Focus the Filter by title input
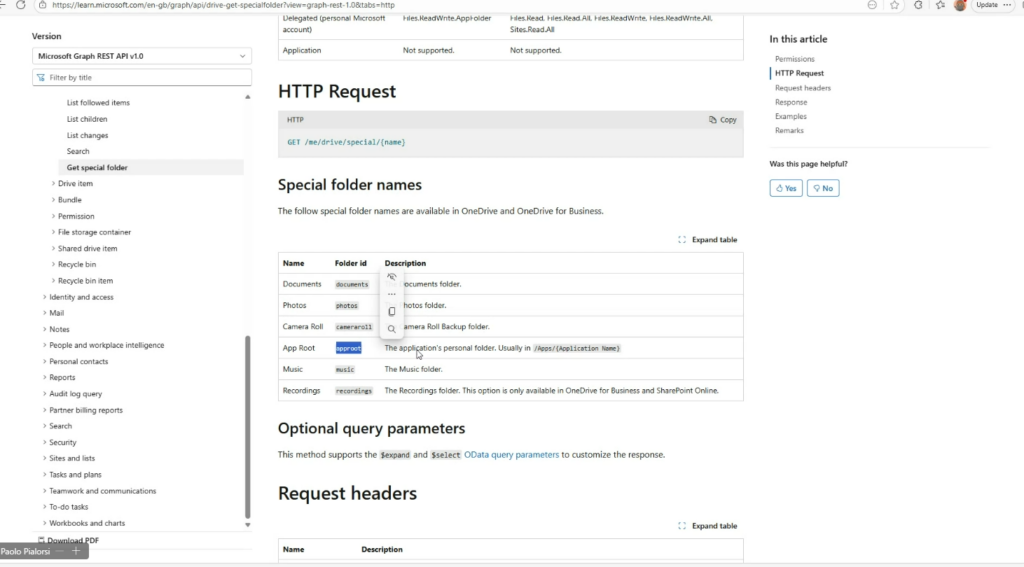This screenshot has width=1024, height=567. (x=142, y=77)
